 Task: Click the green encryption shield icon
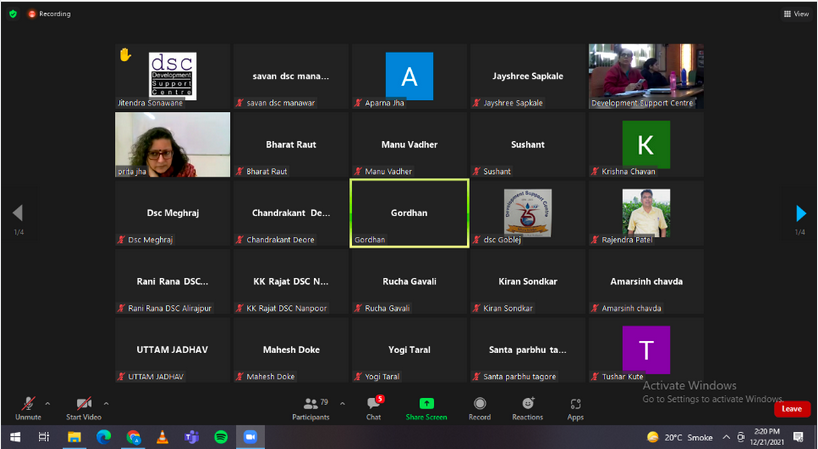[x=13, y=14]
